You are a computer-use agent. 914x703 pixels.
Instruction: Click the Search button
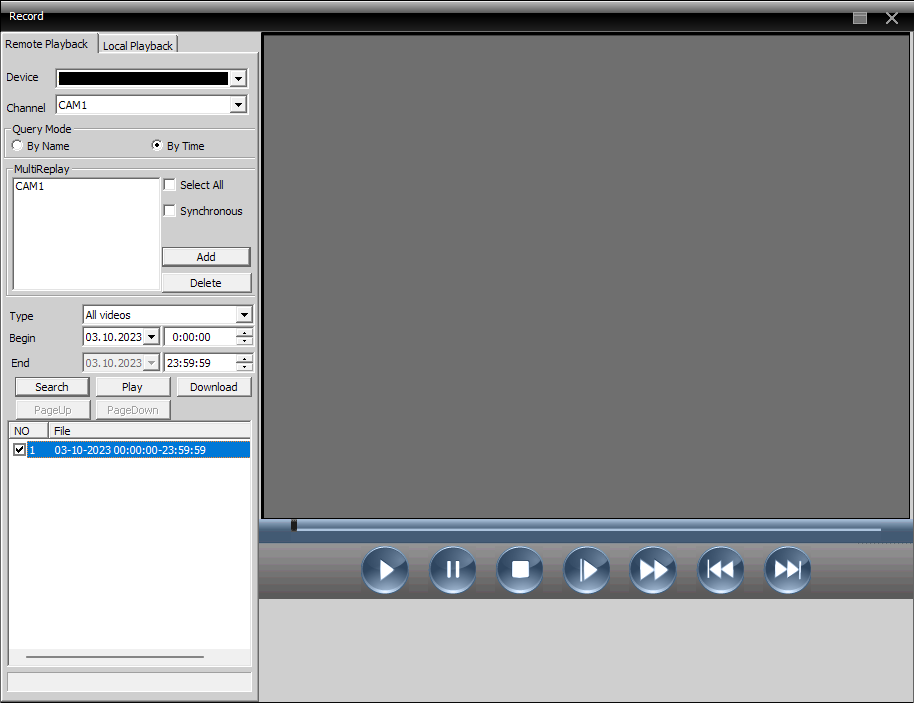(52, 387)
